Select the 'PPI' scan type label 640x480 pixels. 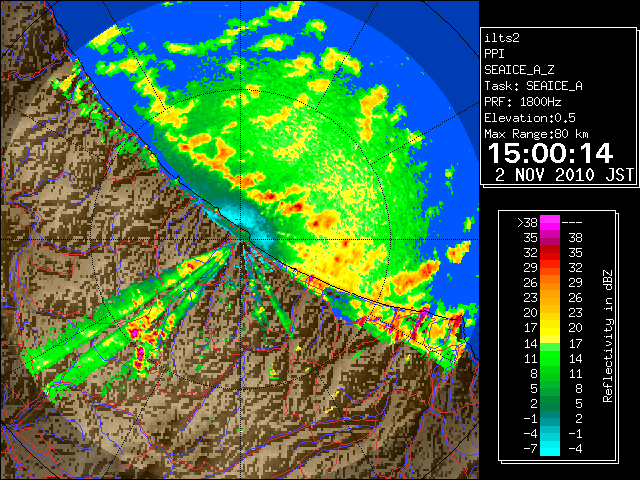coord(494,54)
